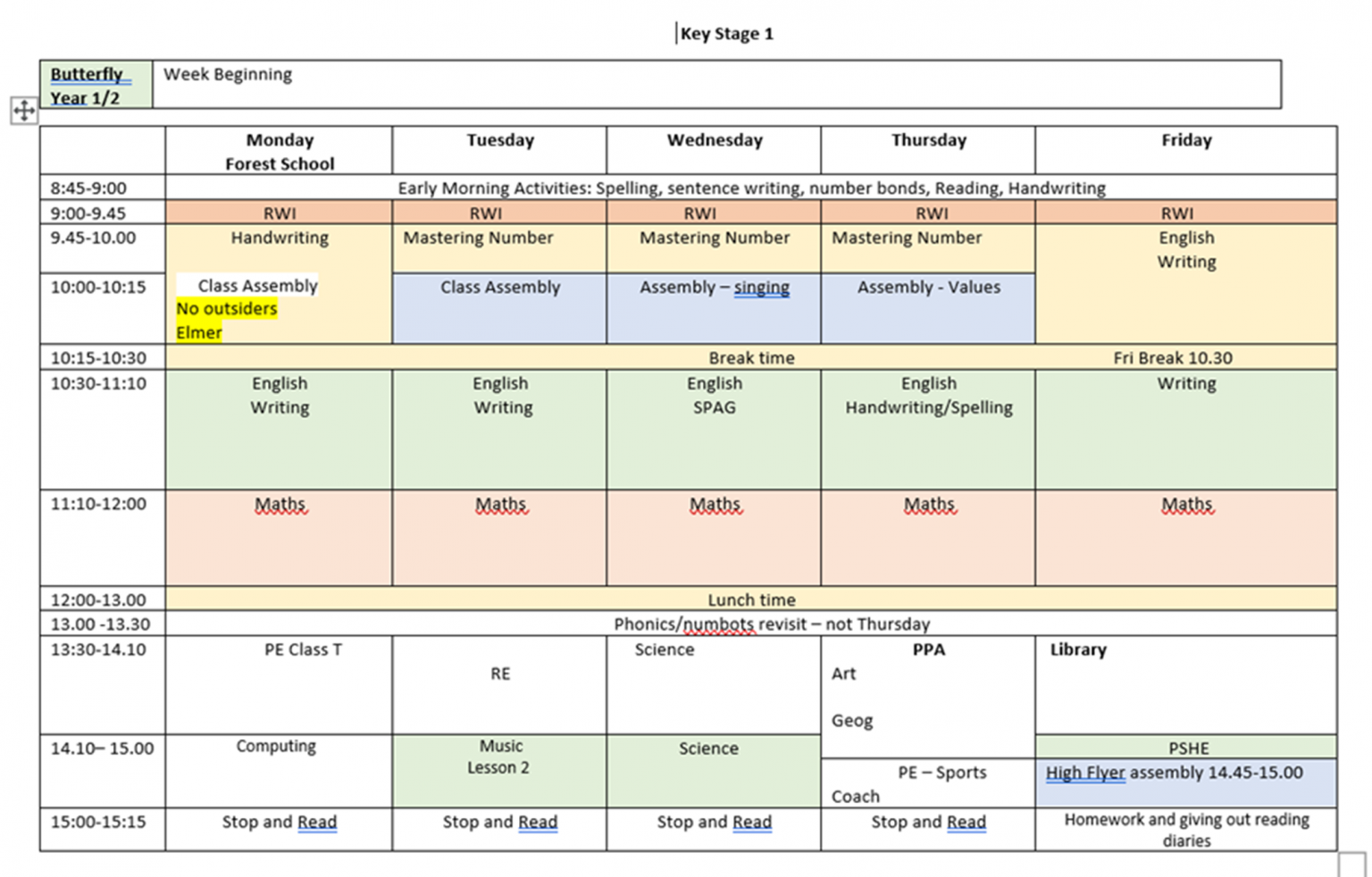Click the table move handle icon
Viewport: 1372px width, 877px height.
coord(24,111)
